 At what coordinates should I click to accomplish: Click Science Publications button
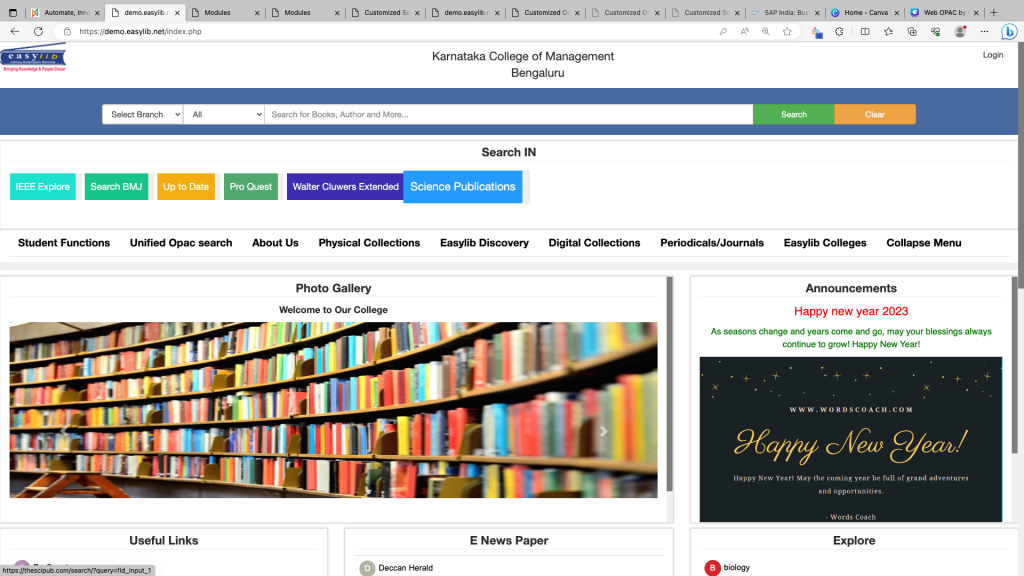[x=462, y=187]
